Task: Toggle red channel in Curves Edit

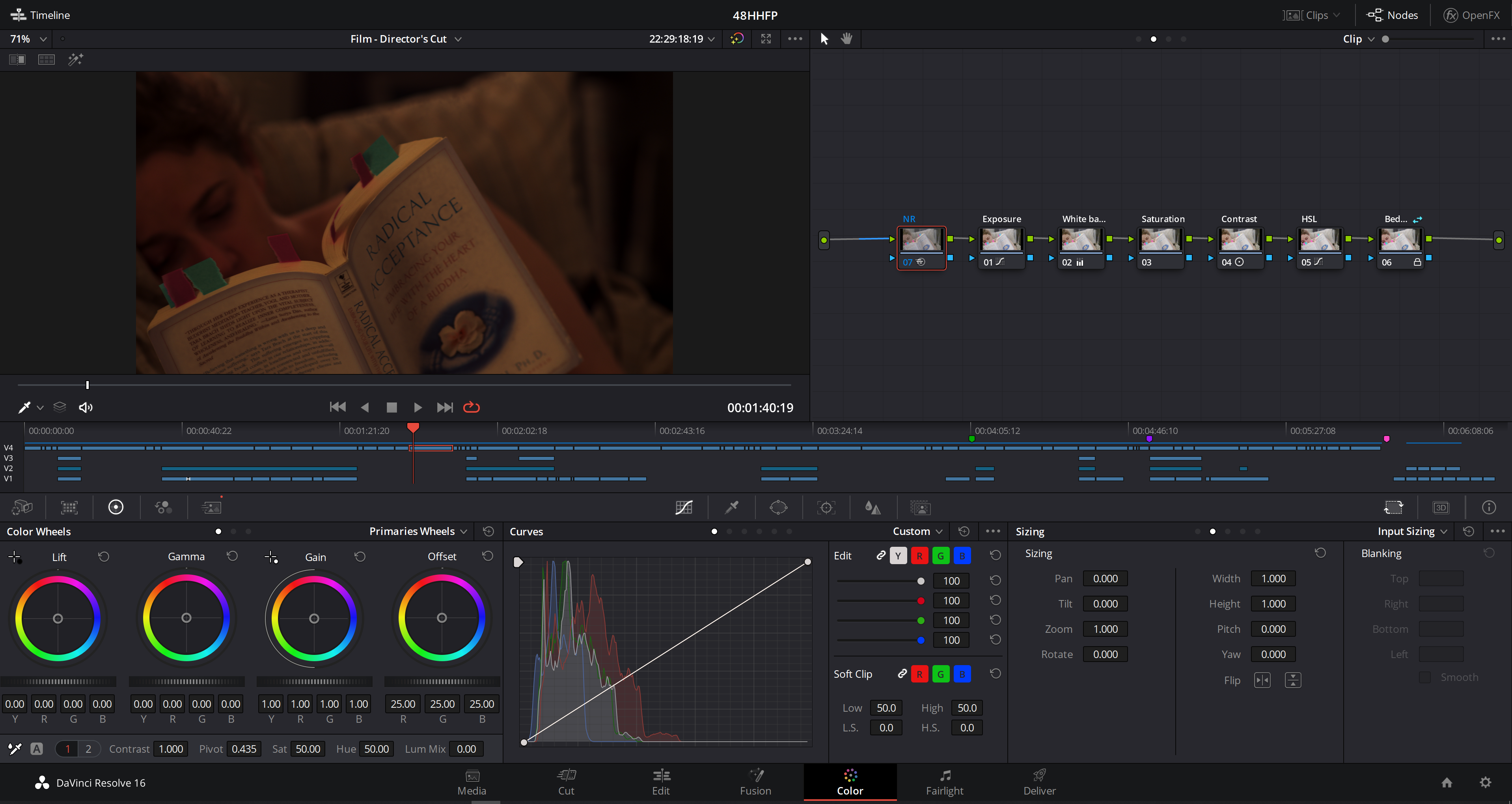Action: coord(919,555)
